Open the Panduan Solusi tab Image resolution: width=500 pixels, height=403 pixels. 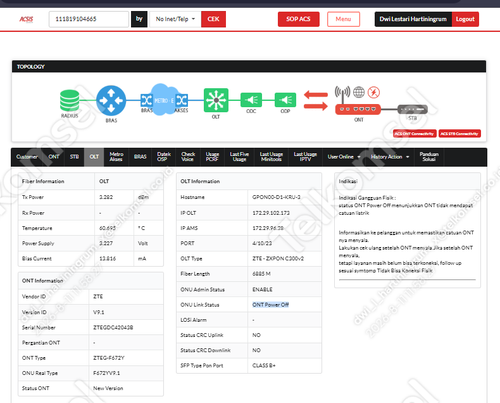coord(429,157)
